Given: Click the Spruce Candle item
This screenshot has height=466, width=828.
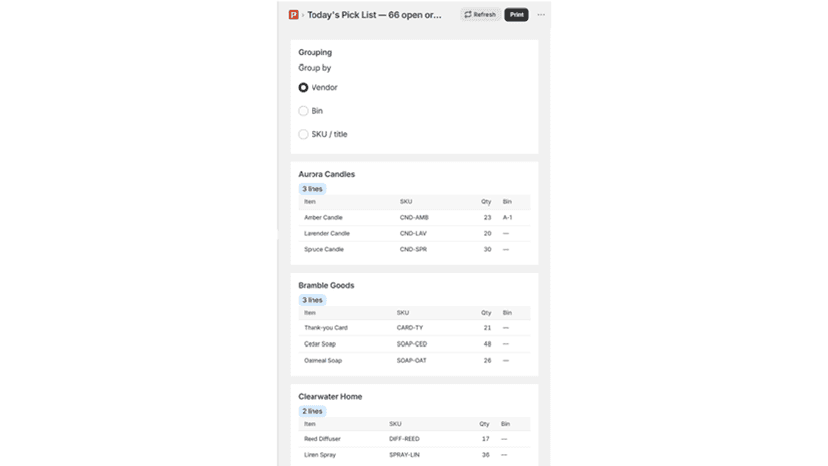Looking at the screenshot, I should click(x=324, y=249).
